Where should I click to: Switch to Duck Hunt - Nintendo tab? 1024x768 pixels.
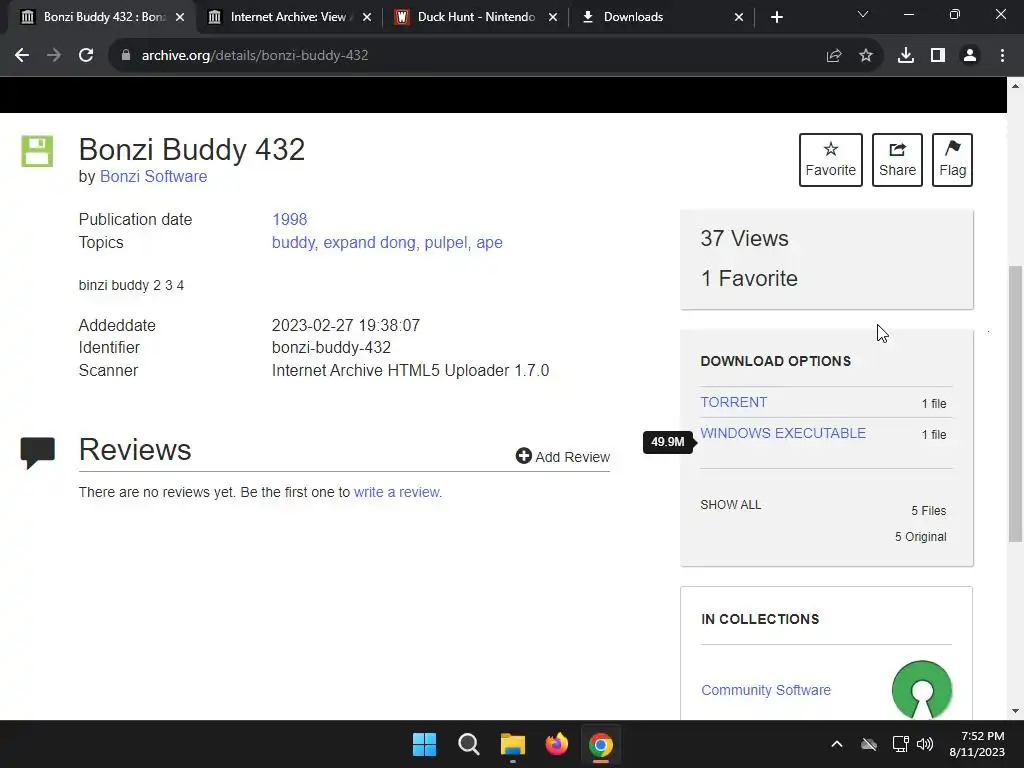click(x=477, y=17)
